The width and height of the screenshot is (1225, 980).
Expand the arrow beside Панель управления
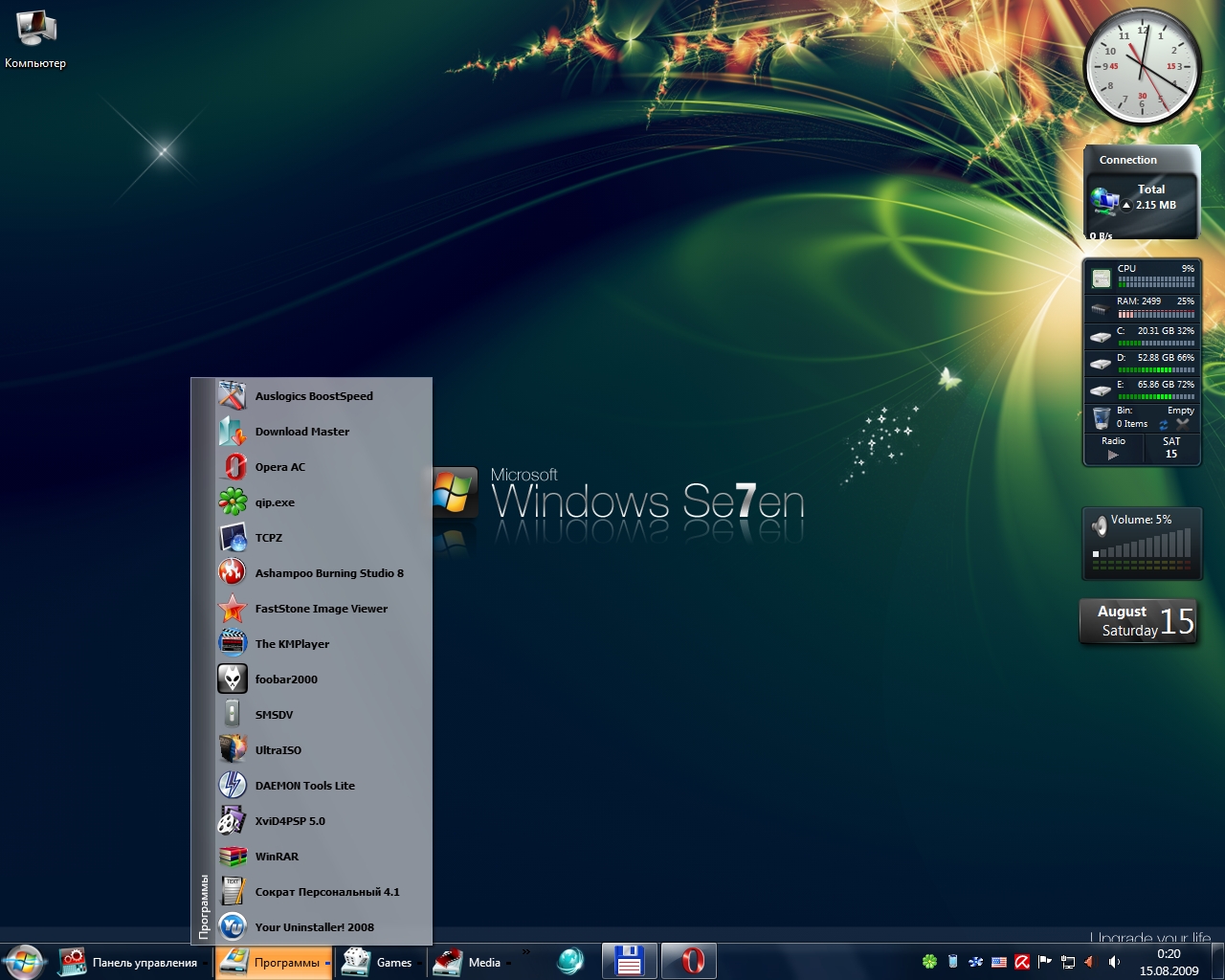click(206, 964)
